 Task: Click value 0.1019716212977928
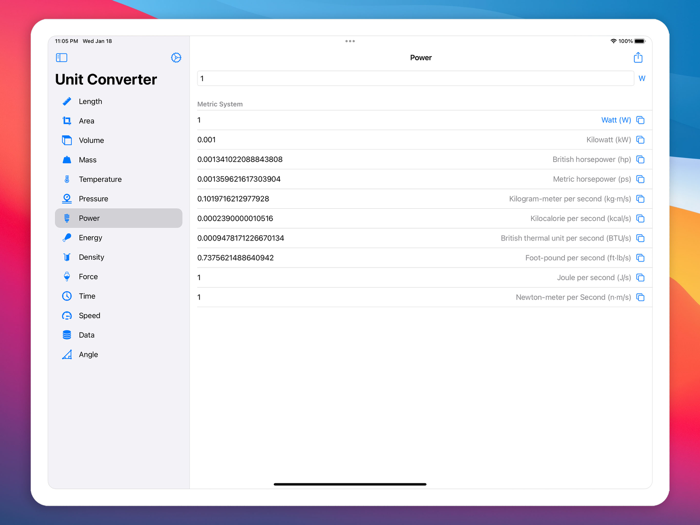pos(233,199)
